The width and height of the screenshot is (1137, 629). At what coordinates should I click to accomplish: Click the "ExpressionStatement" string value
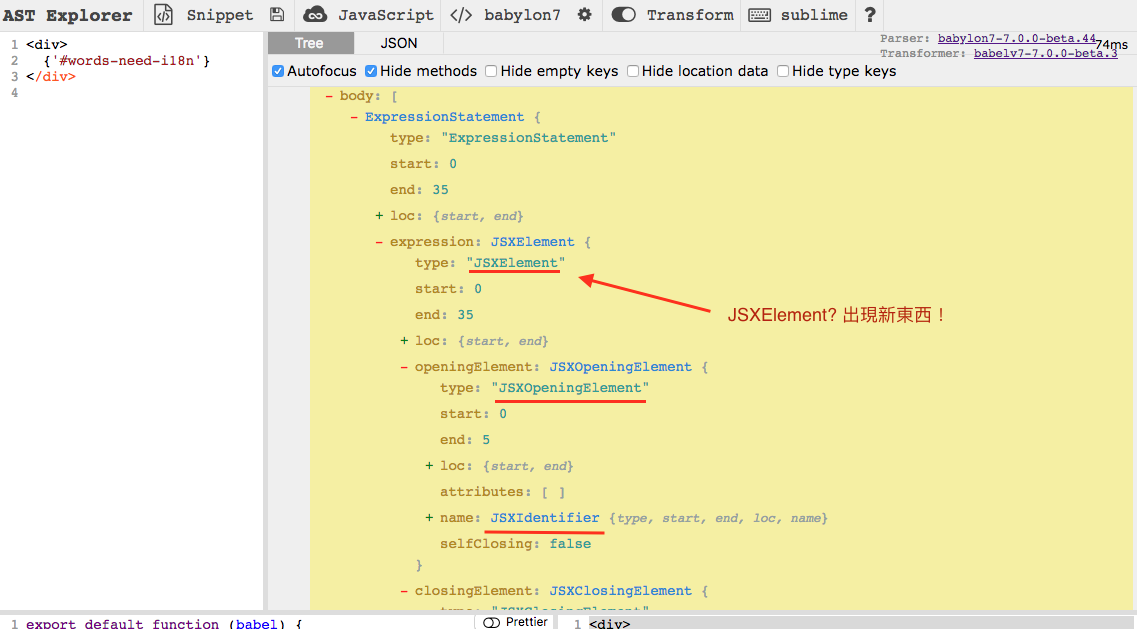[529, 138]
